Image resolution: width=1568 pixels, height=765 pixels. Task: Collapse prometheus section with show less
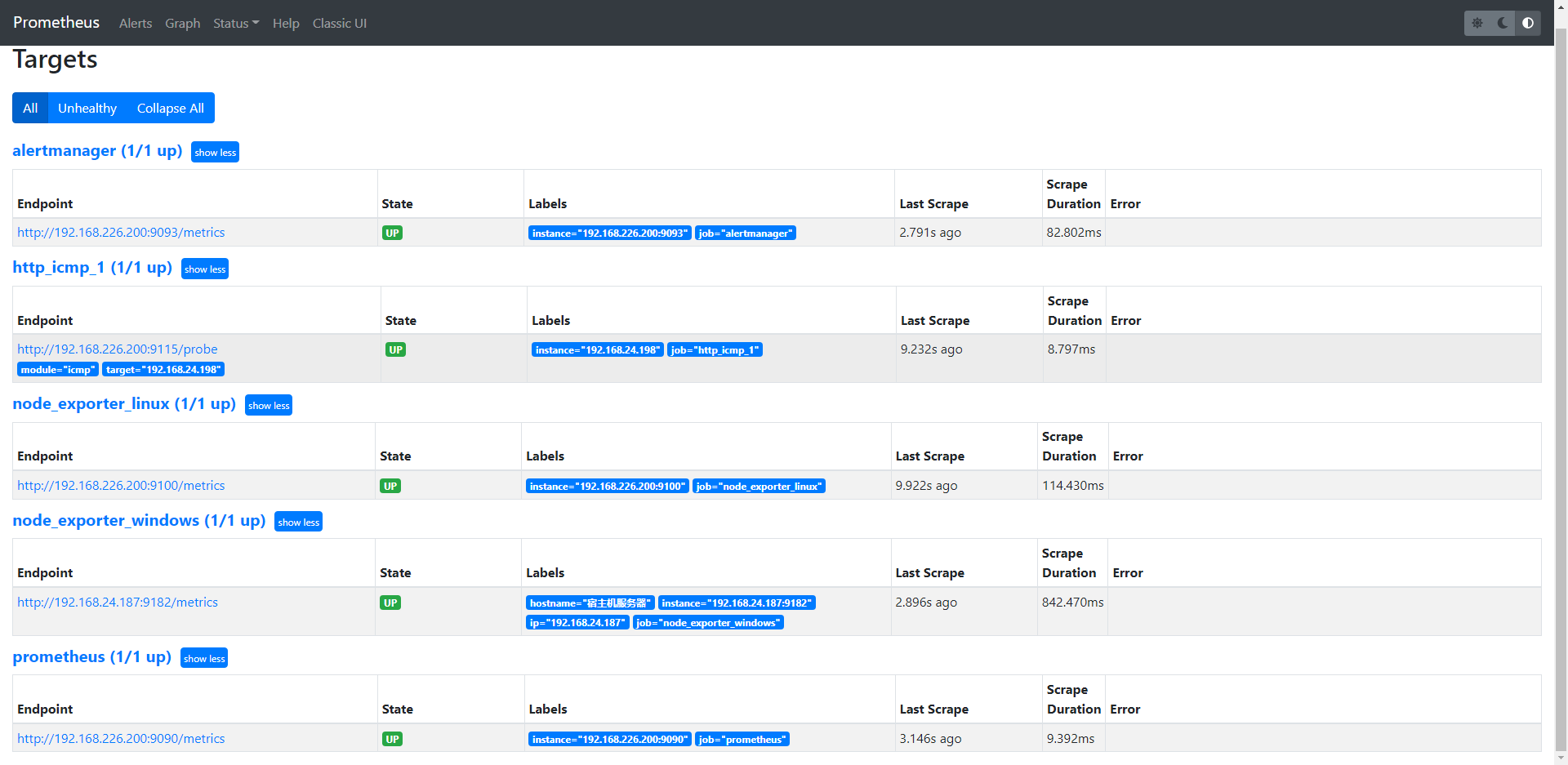[x=204, y=658]
